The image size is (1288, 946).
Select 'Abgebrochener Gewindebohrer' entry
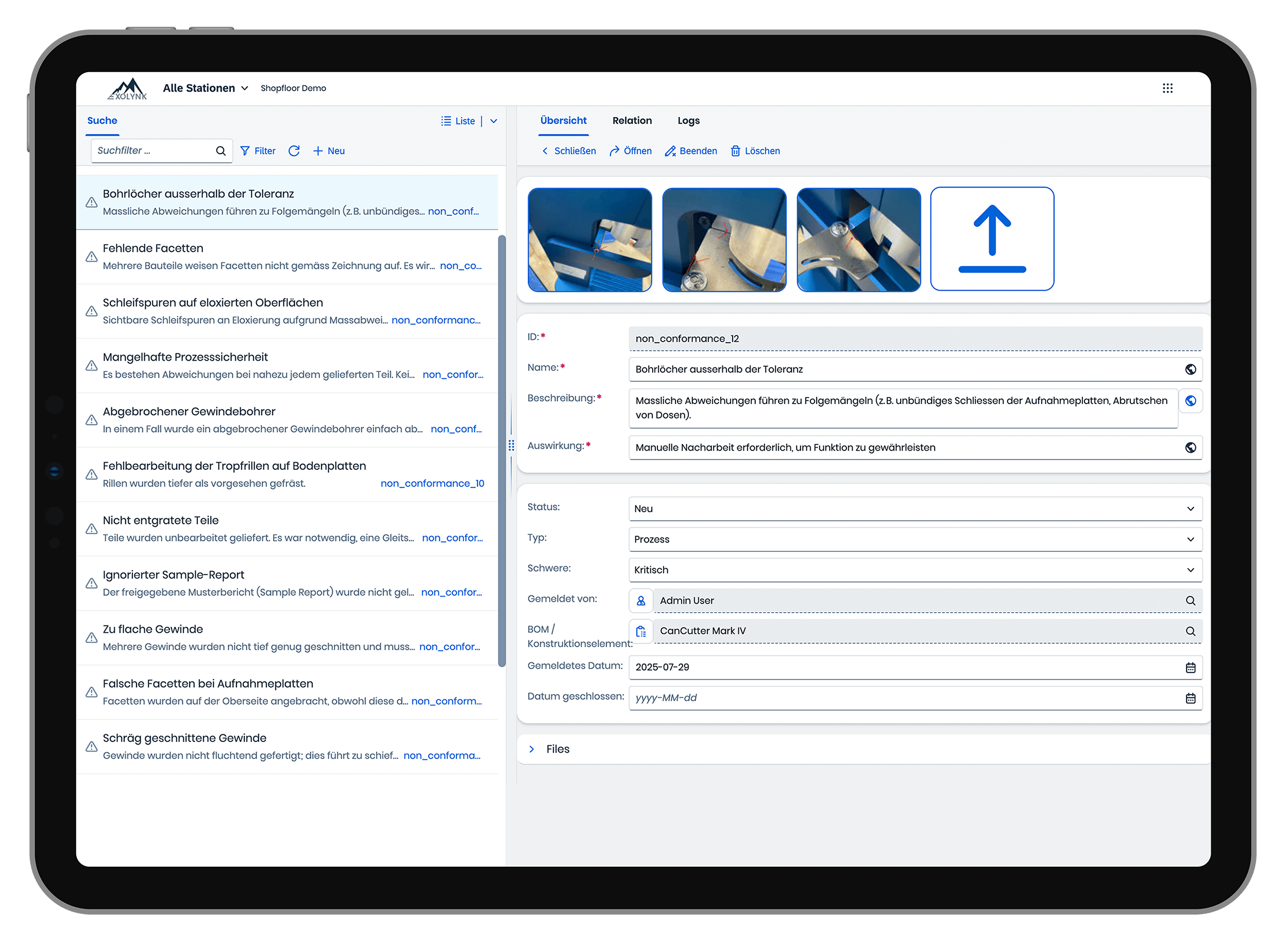pyautogui.click(x=287, y=420)
